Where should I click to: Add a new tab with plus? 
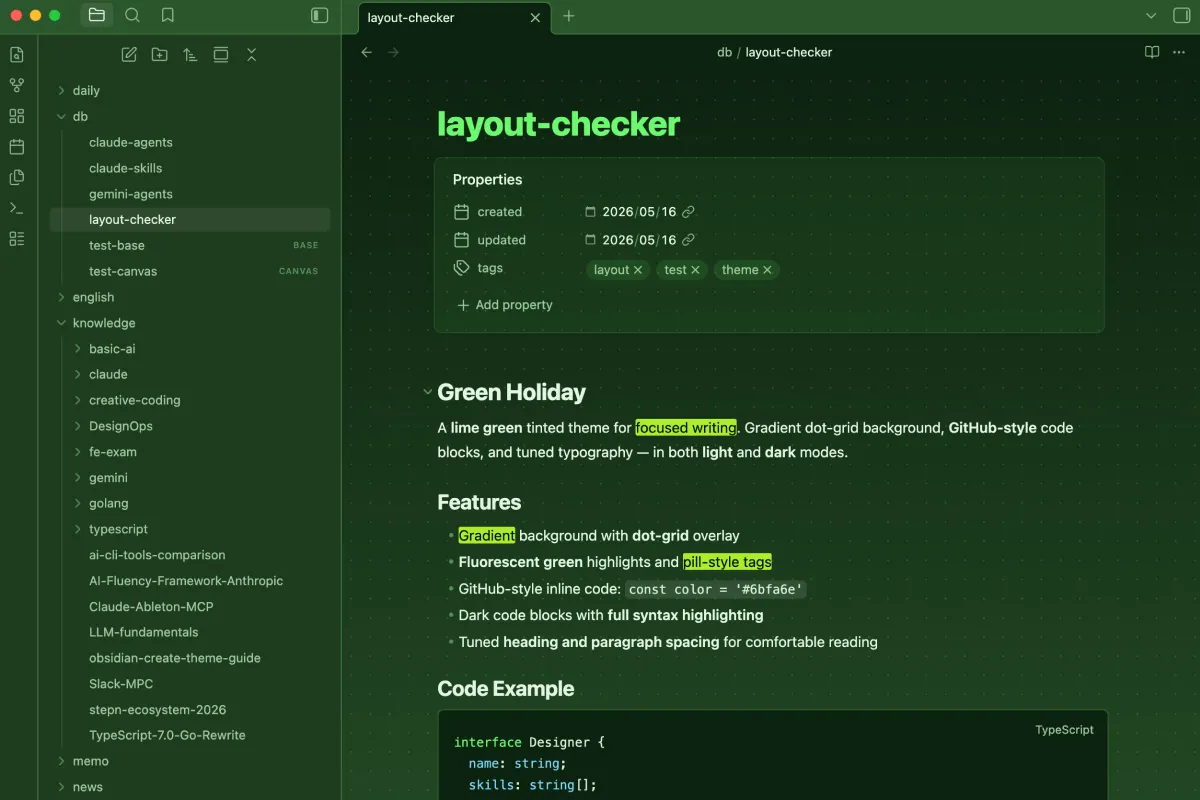coord(569,16)
